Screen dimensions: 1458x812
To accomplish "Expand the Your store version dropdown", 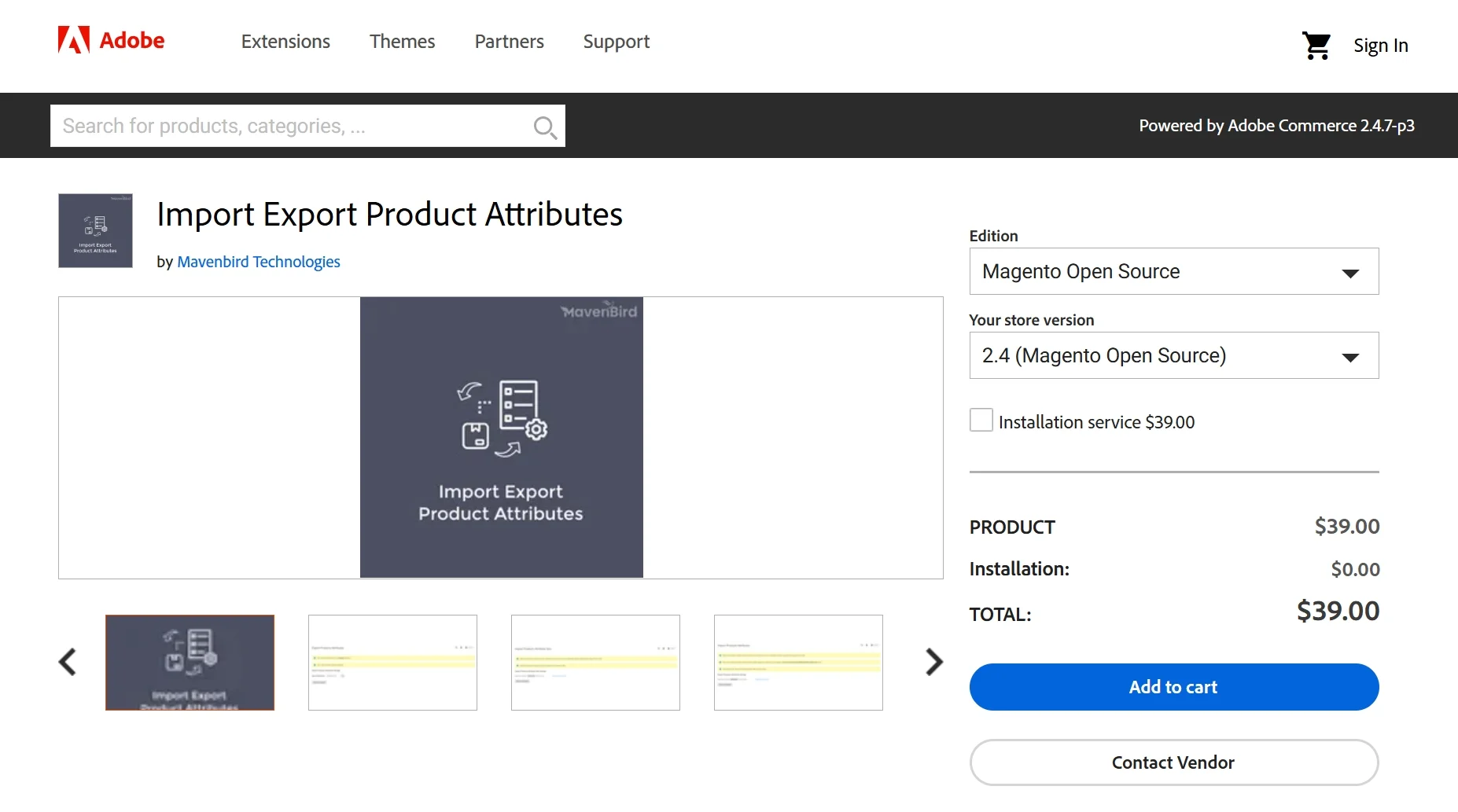I will (1173, 355).
